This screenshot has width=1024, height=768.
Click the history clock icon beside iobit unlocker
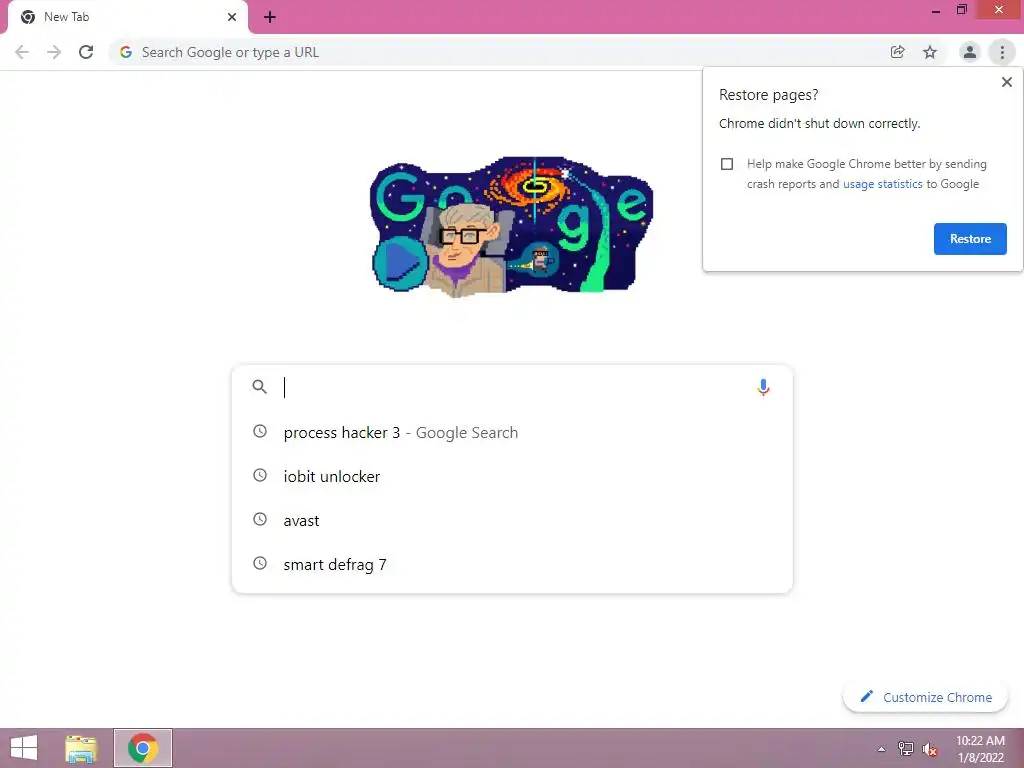[x=260, y=475]
